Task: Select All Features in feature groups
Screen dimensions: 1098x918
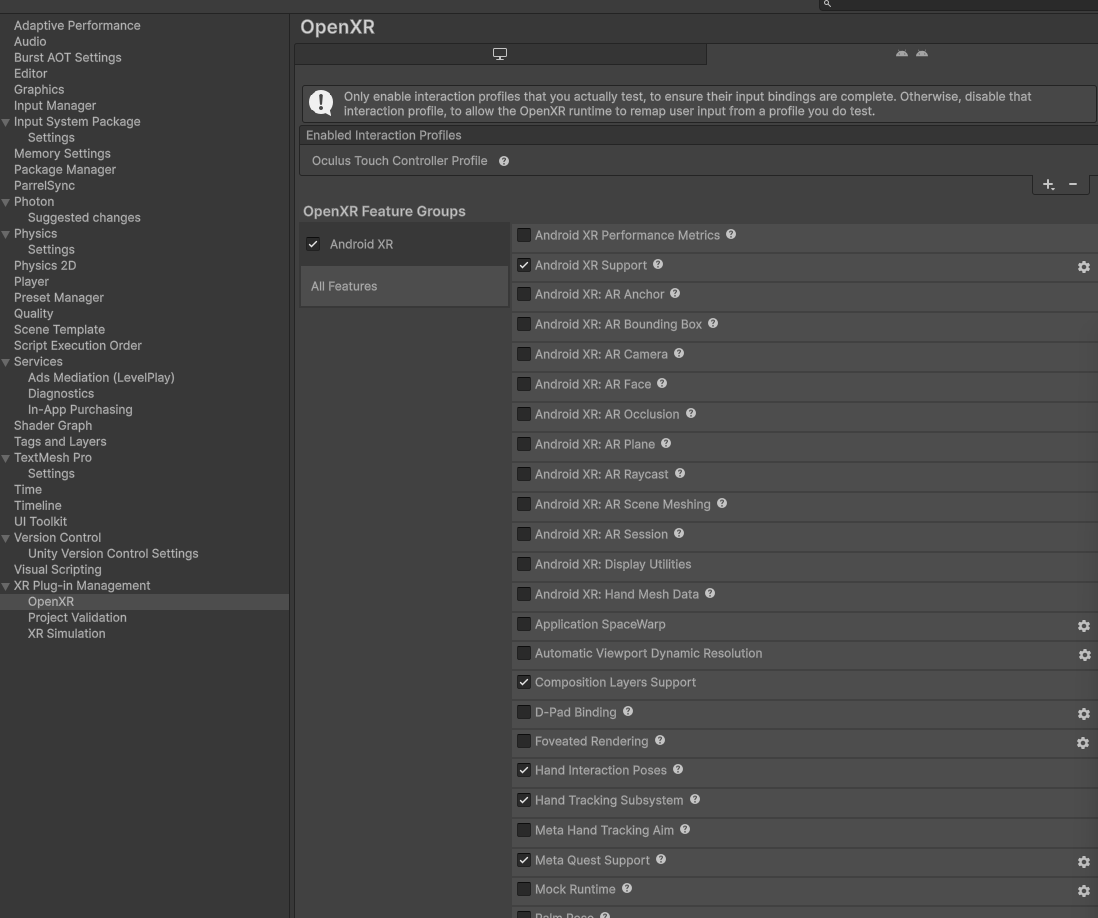Action: pyautogui.click(x=344, y=286)
